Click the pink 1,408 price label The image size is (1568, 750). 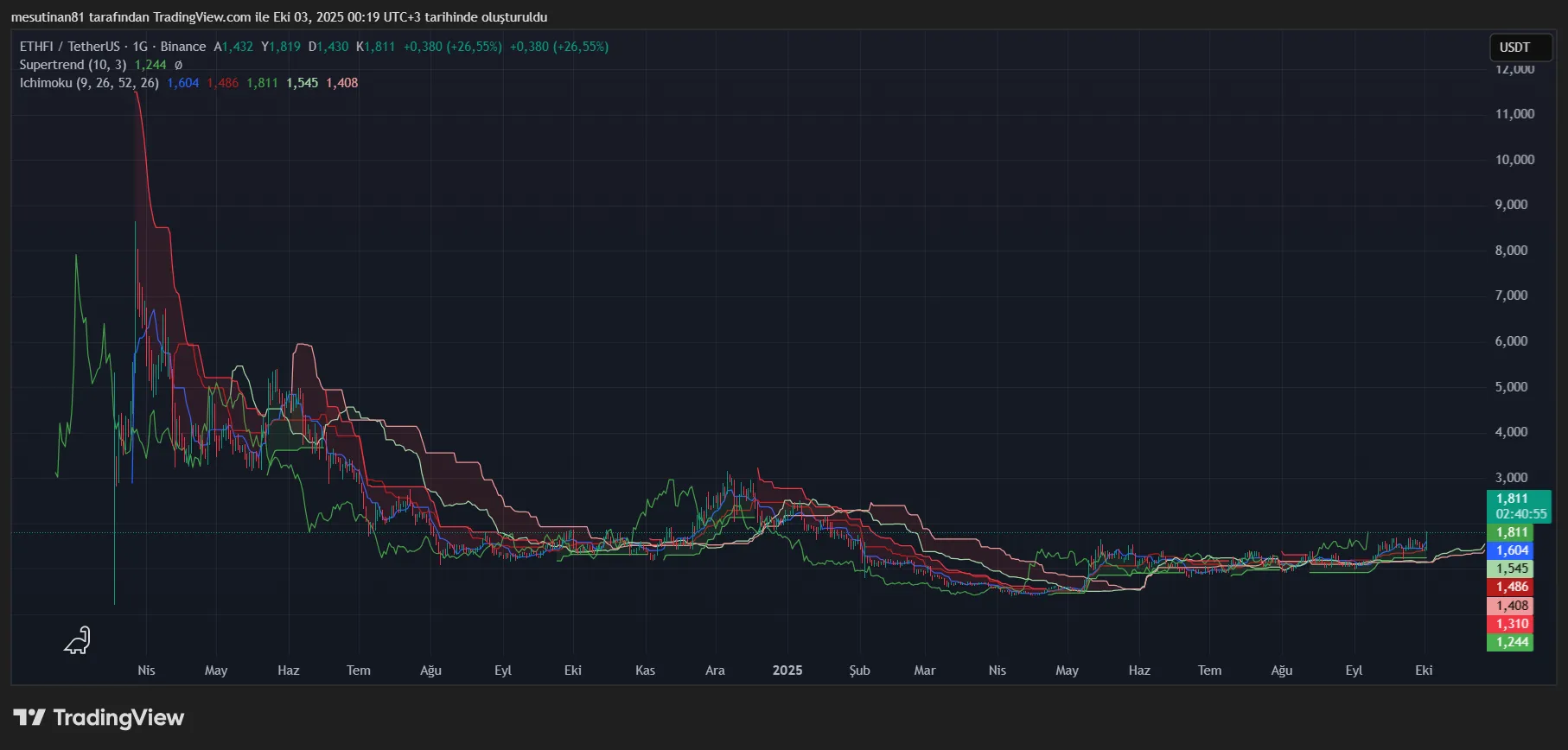(x=1511, y=606)
